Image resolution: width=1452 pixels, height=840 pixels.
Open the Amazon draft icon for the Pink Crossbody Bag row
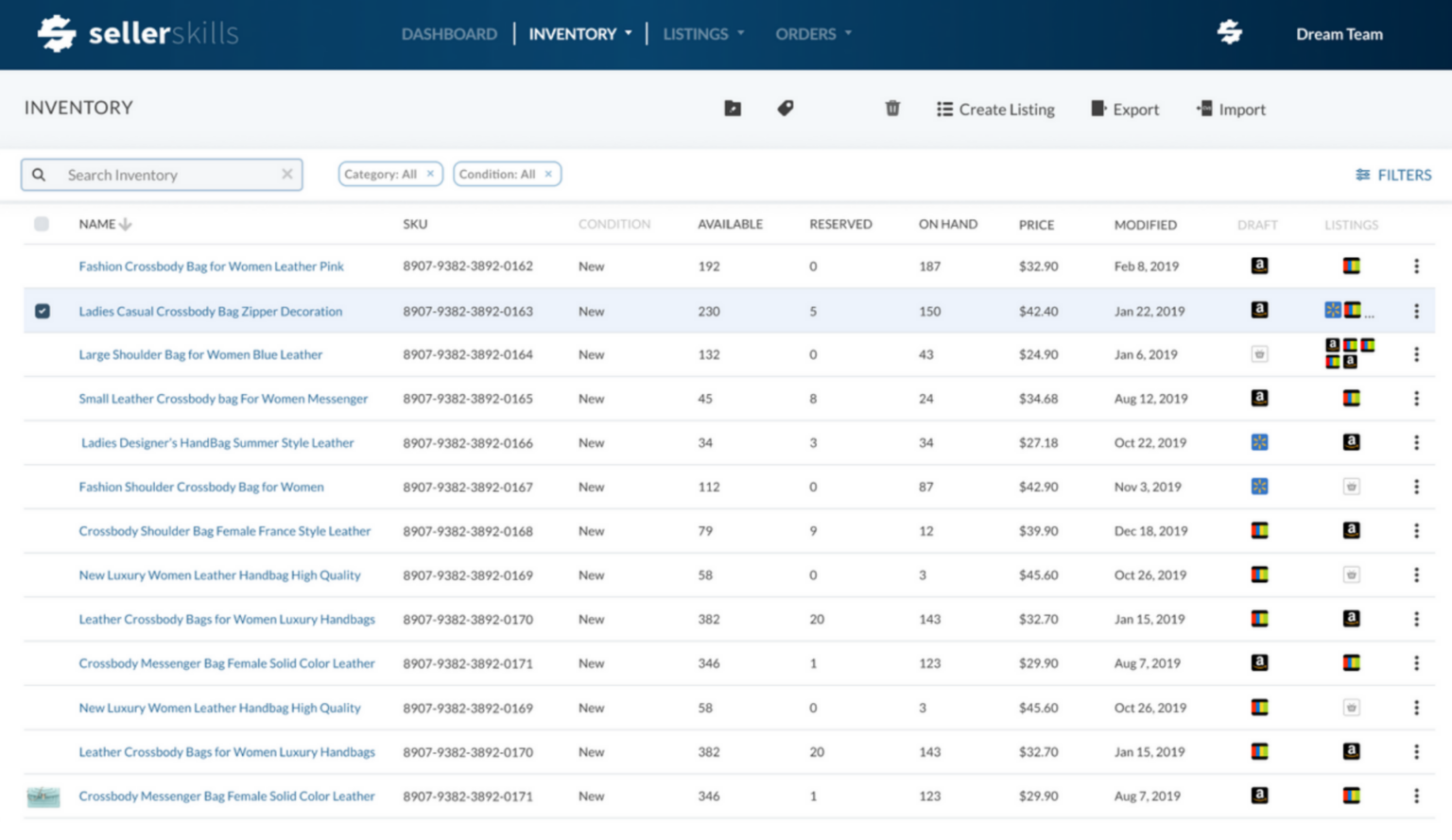point(1259,266)
